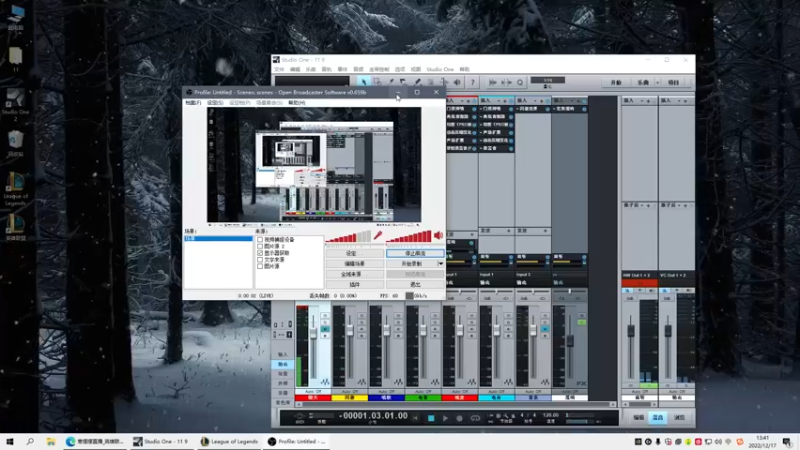Screen dimensions: 800x450
Task: Open the 帮助(H) menu in OBS
Action: pos(296,103)
